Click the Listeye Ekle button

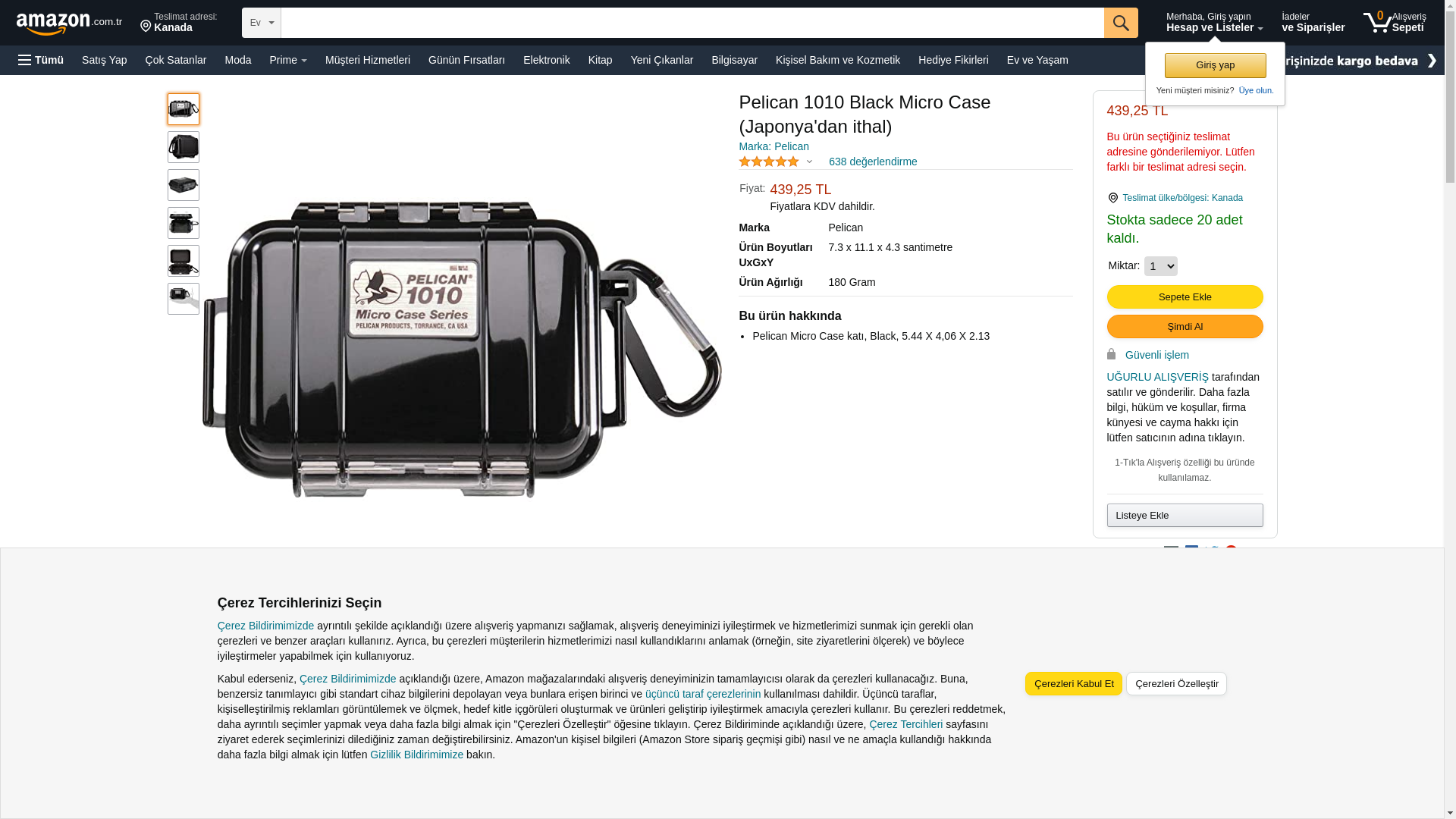(1185, 515)
